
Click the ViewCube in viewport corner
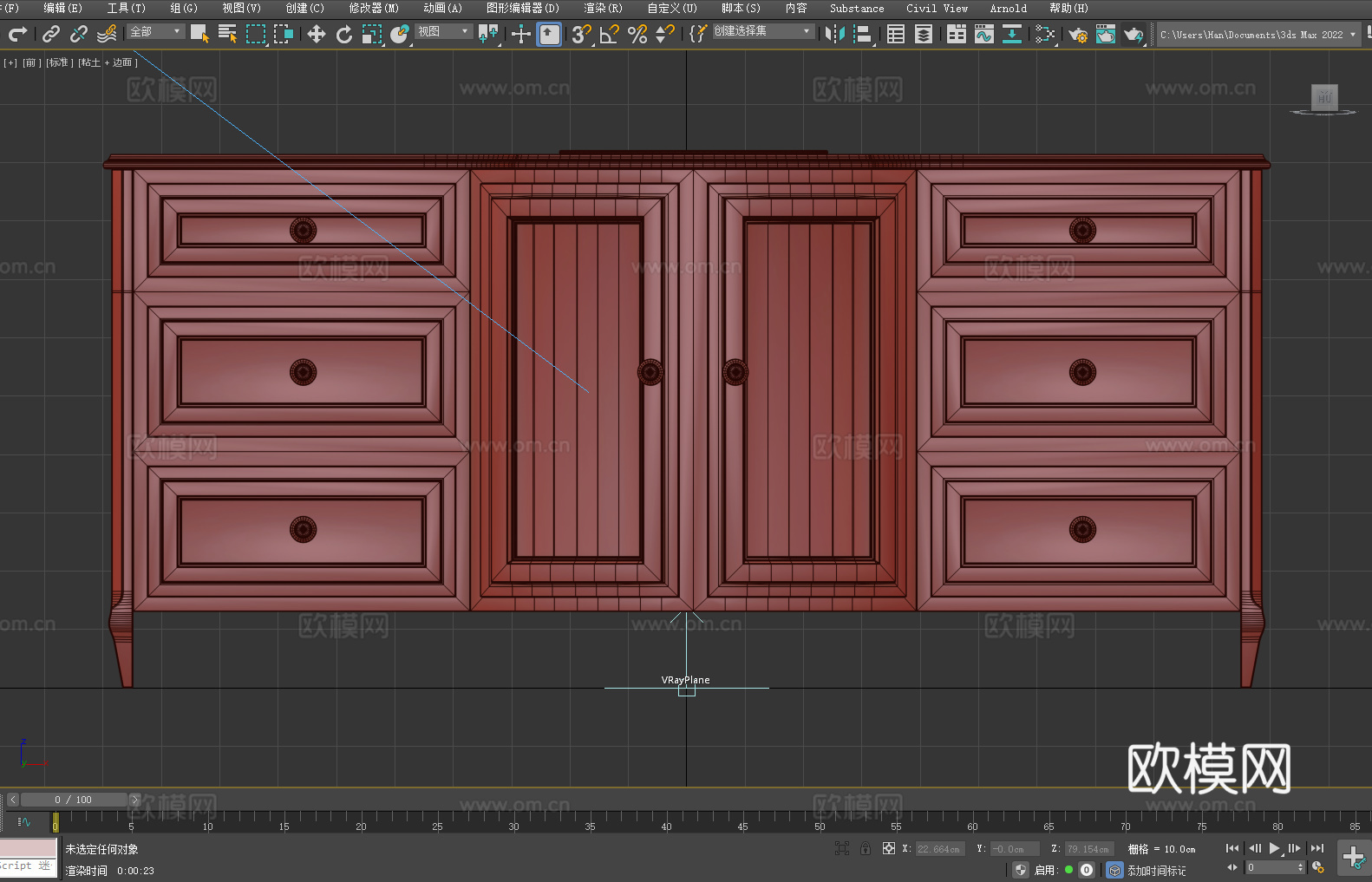tap(1323, 99)
